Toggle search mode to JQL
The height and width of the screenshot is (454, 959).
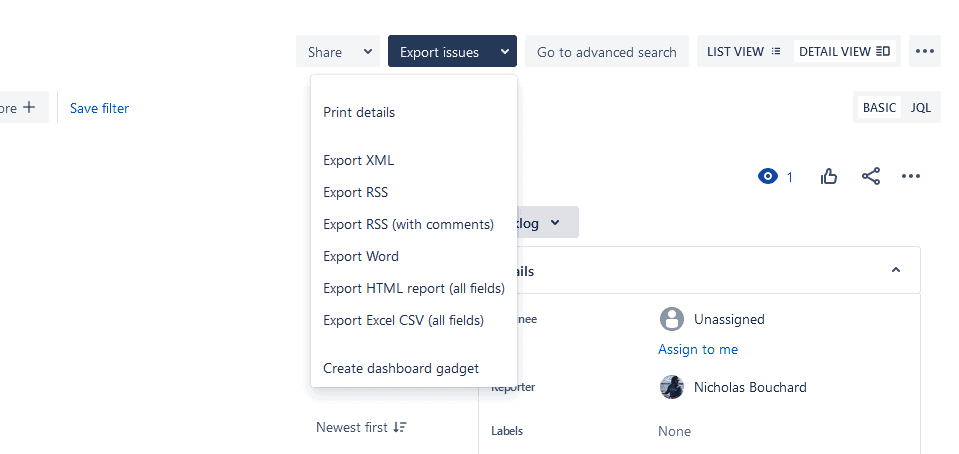[920, 108]
